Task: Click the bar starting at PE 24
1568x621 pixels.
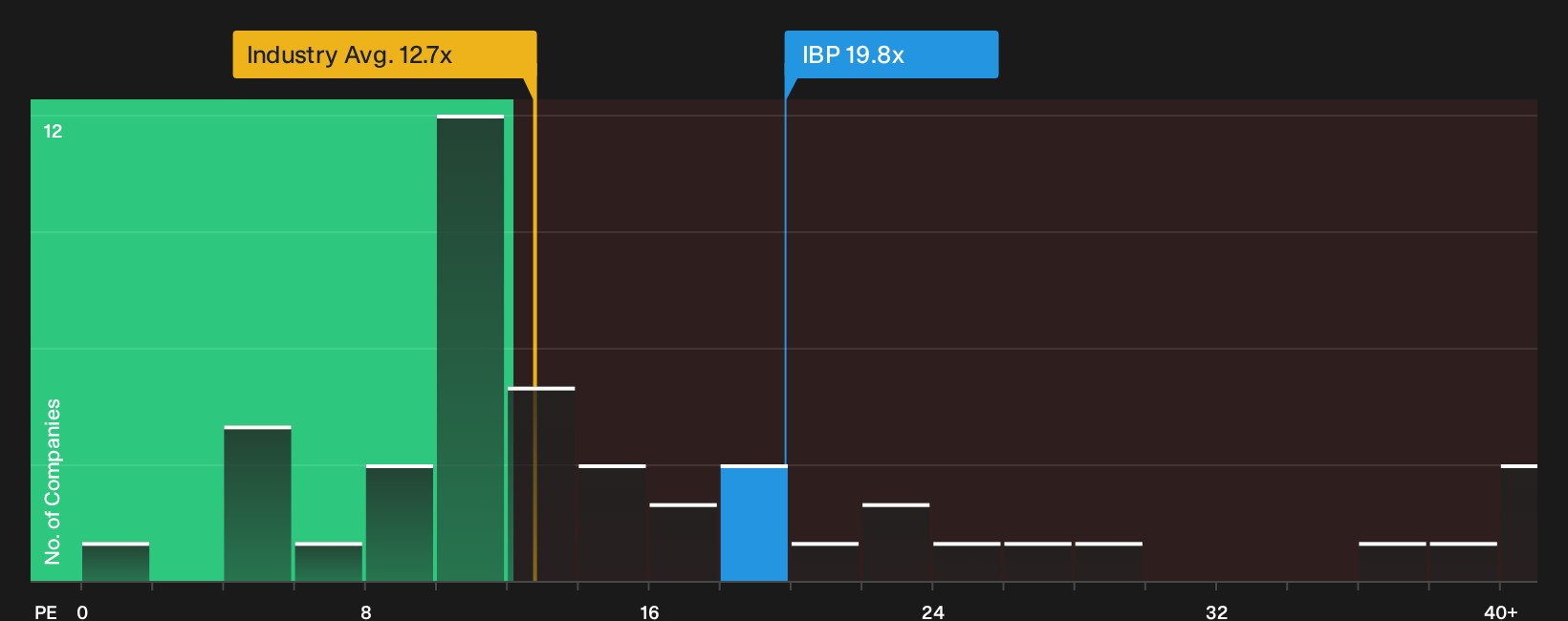Action: click(967, 562)
